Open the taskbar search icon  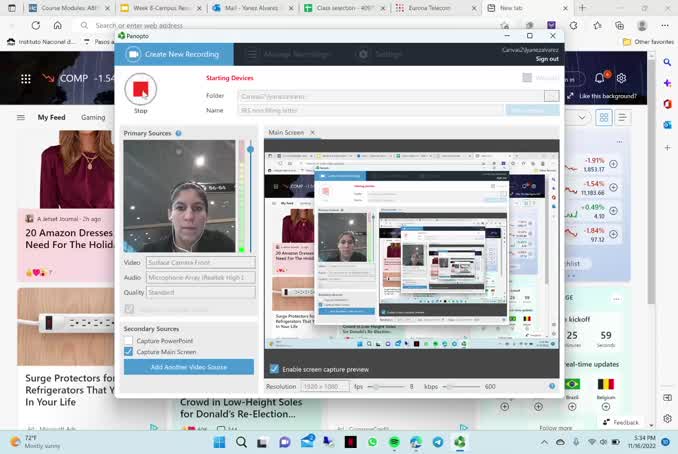241,442
